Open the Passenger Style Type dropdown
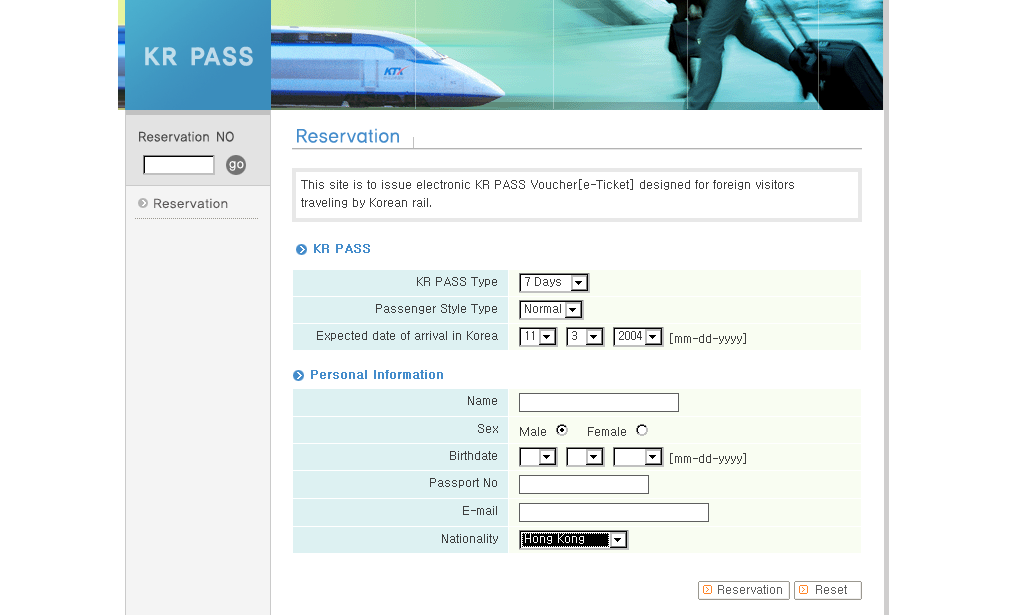1018x615 pixels. pos(551,310)
